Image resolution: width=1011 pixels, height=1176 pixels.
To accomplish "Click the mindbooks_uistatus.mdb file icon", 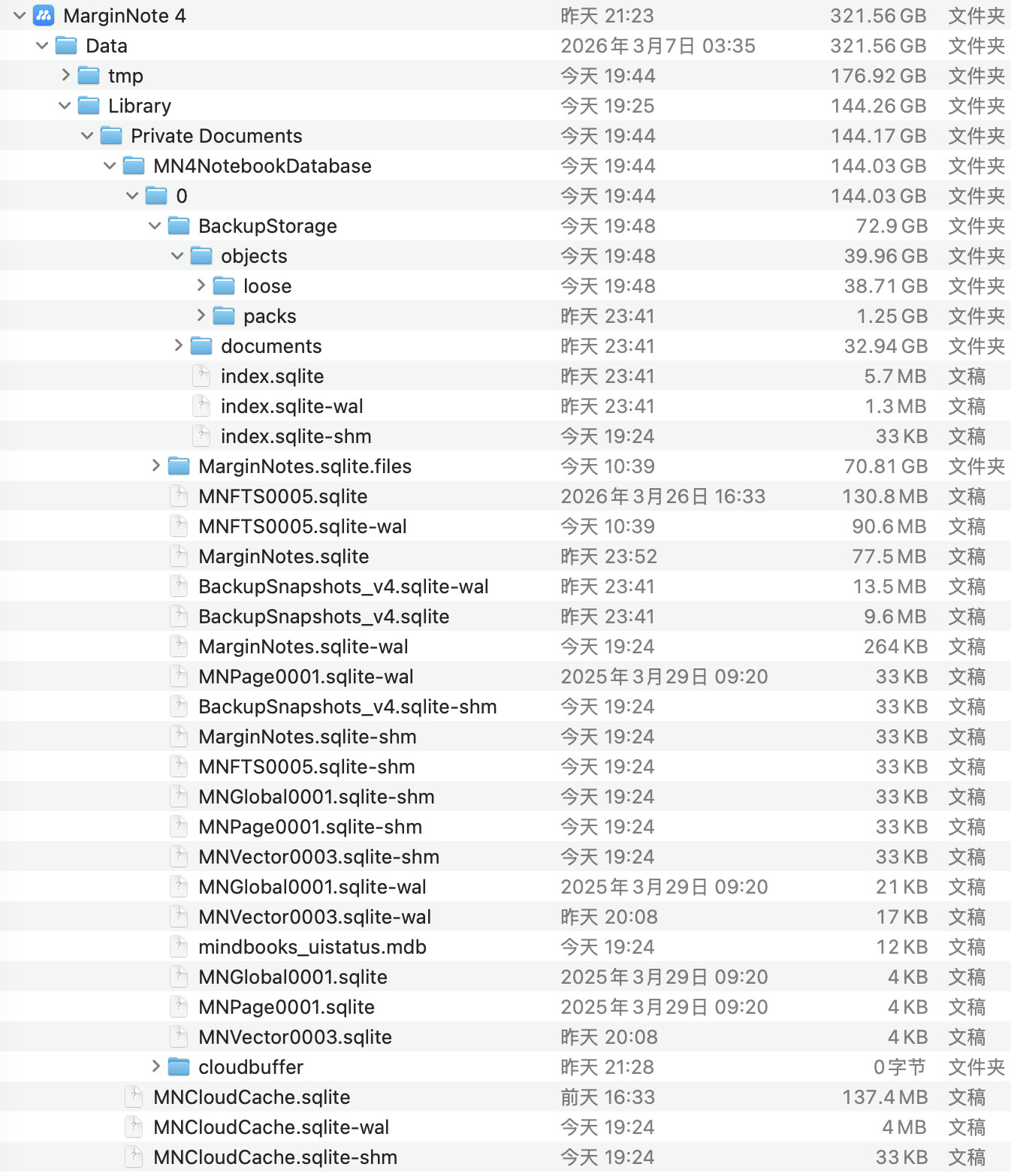I will point(179,947).
